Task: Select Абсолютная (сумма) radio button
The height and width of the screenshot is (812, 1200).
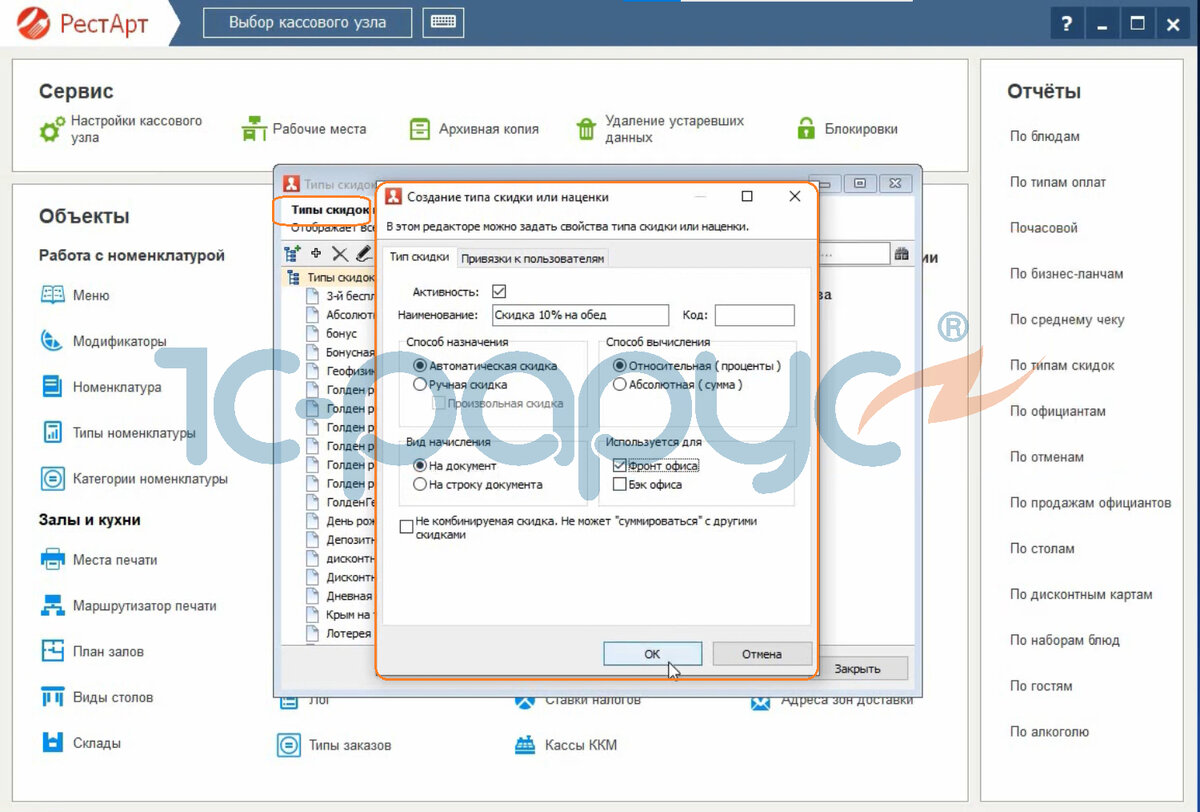Action: click(620, 384)
